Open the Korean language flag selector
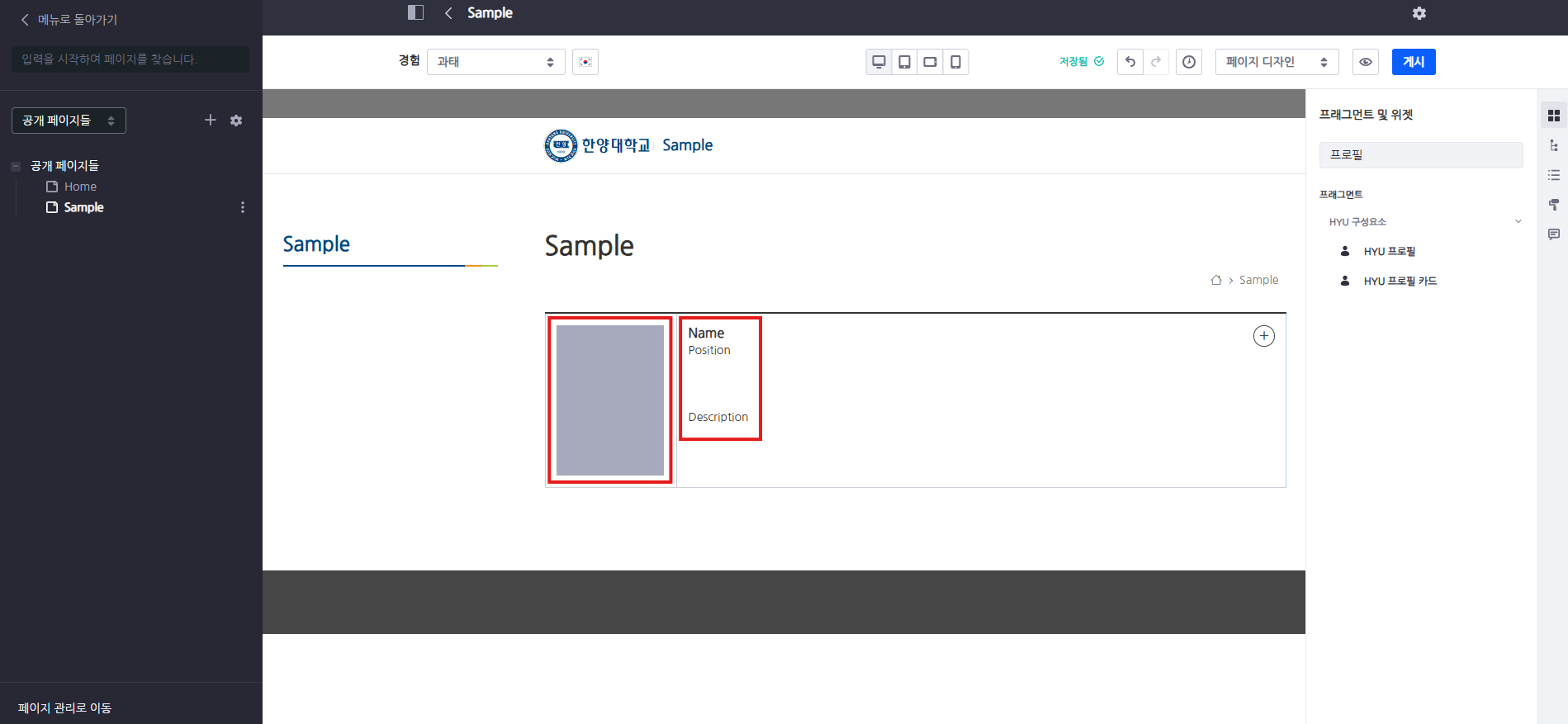The height and width of the screenshot is (724, 1568). (585, 62)
